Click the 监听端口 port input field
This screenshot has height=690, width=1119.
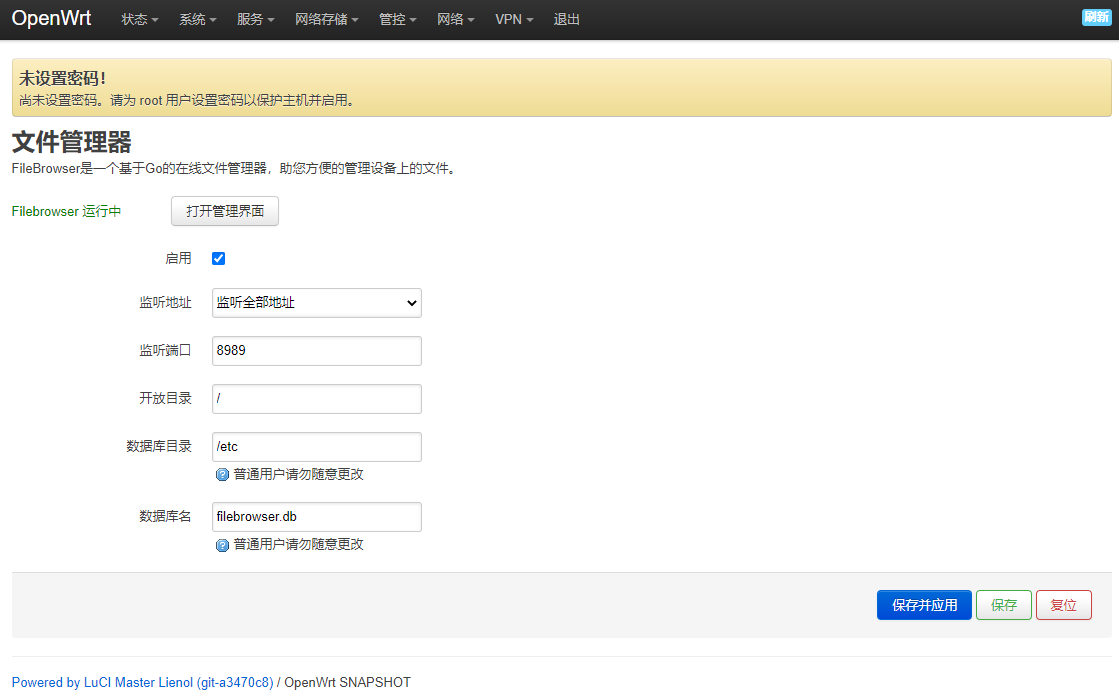tap(316, 351)
